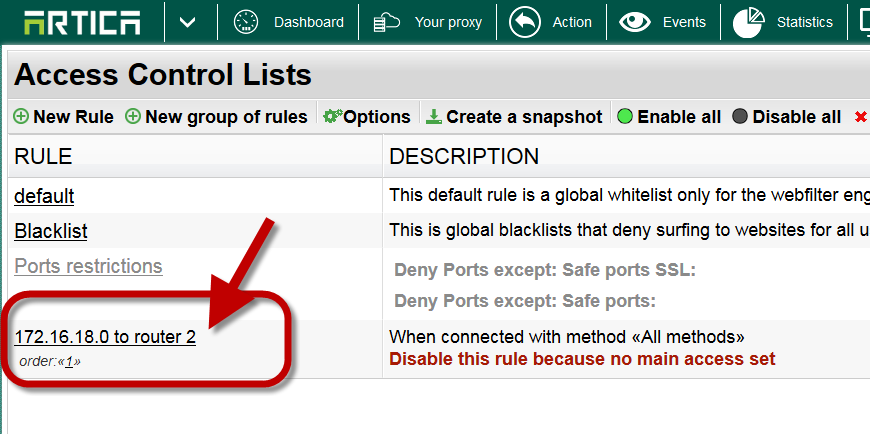Click the Blacklist rule description text

click(x=629, y=230)
